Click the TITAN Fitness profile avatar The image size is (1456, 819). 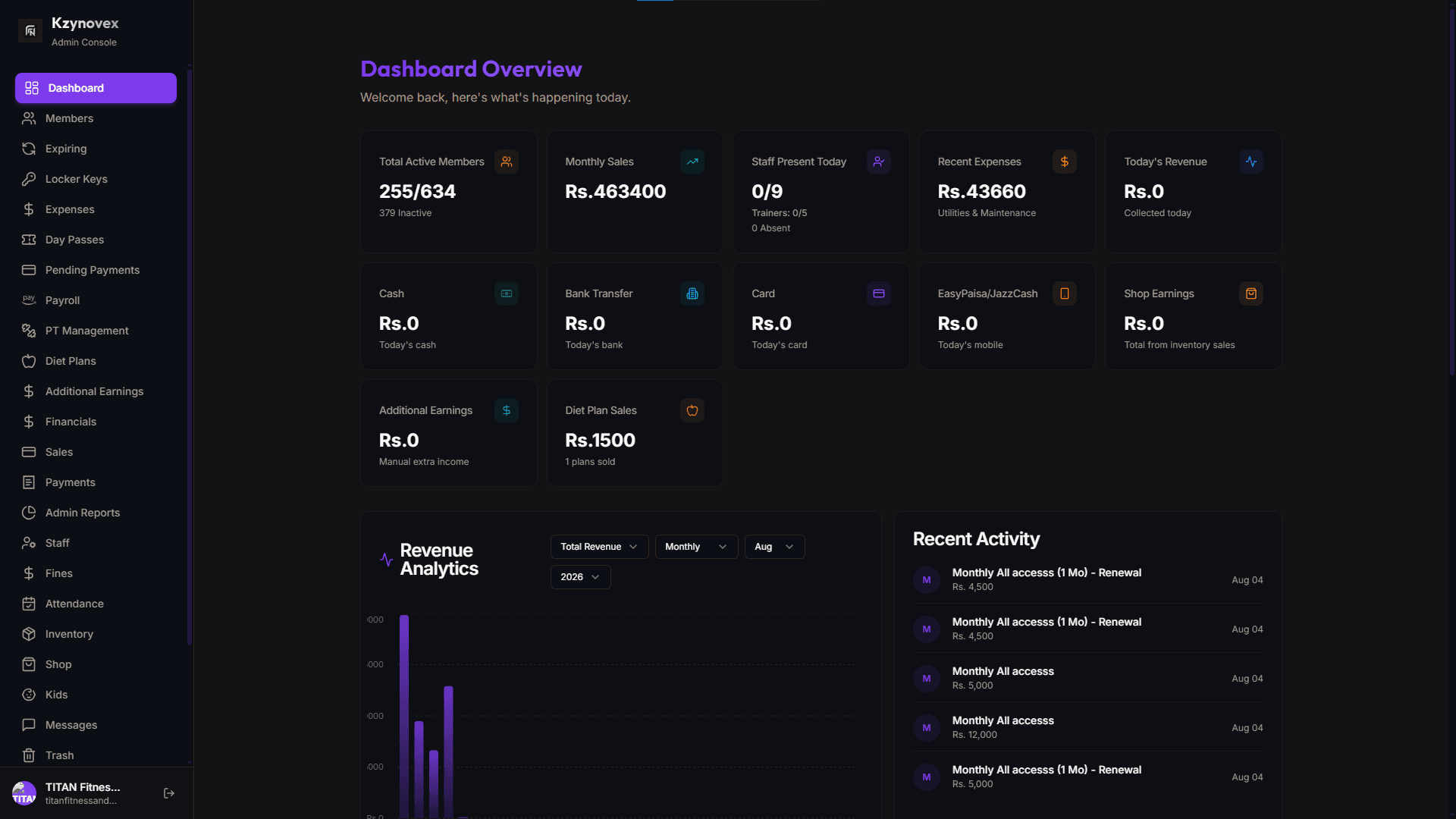click(24, 793)
